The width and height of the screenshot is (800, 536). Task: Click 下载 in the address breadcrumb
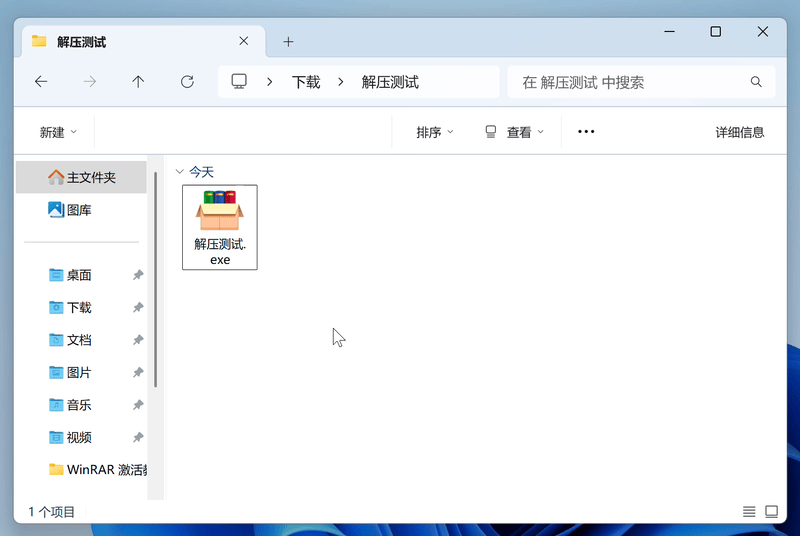click(306, 82)
